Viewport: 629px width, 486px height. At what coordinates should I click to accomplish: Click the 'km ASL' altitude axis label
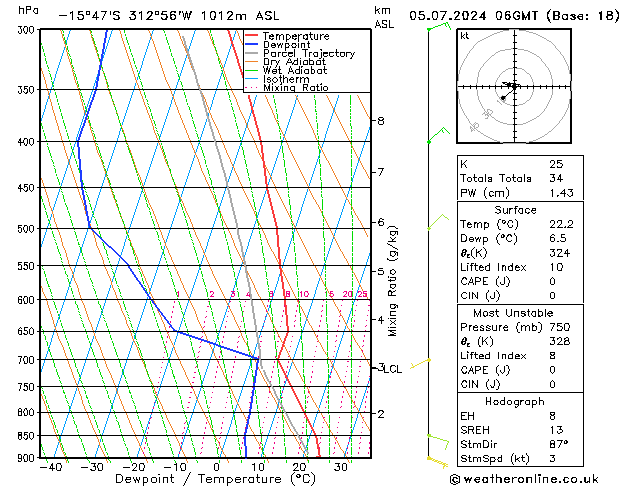click(x=384, y=17)
